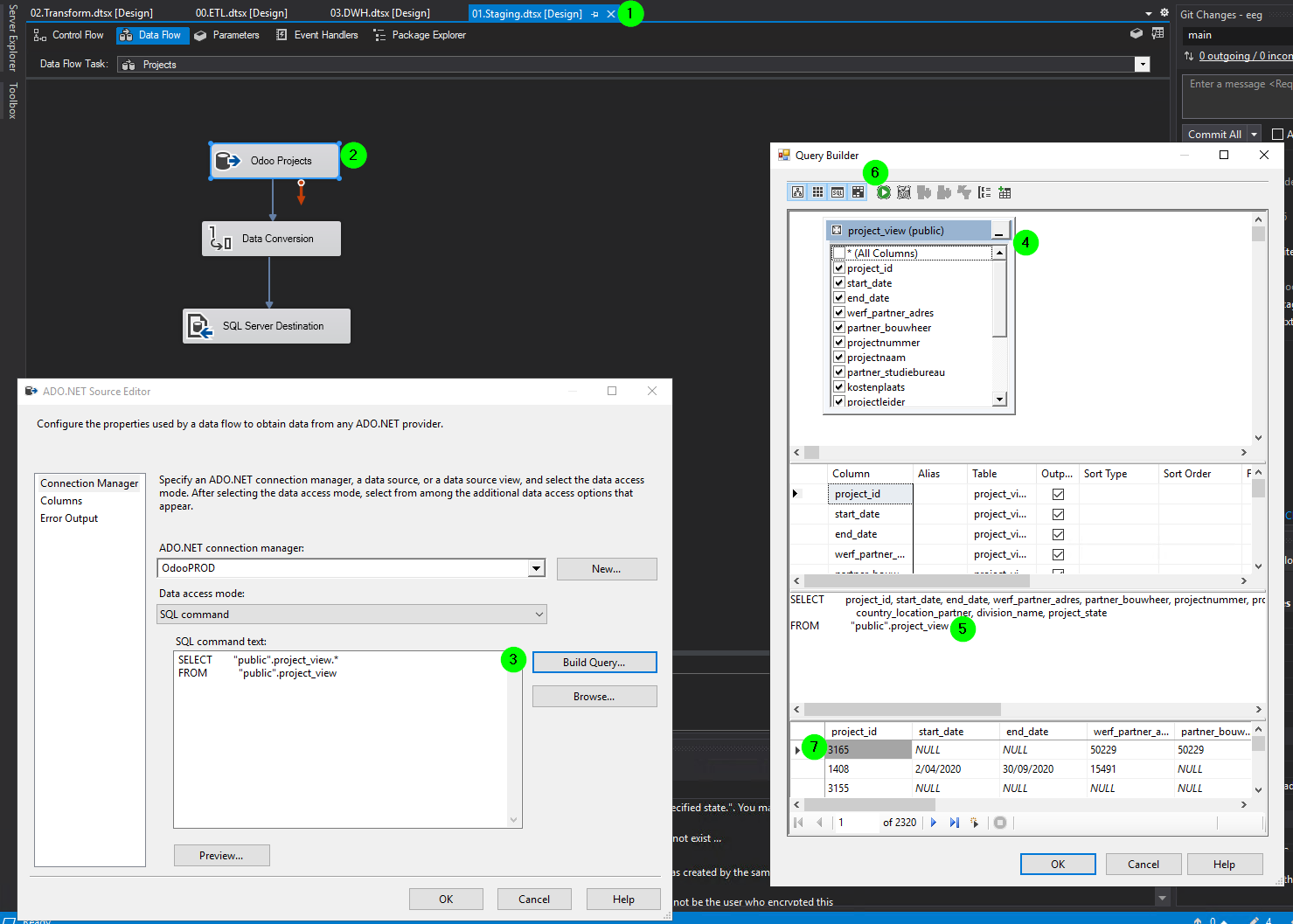Select Columns page in ADO.NET Source Editor
This screenshot has width=1293, height=924.
click(x=61, y=501)
